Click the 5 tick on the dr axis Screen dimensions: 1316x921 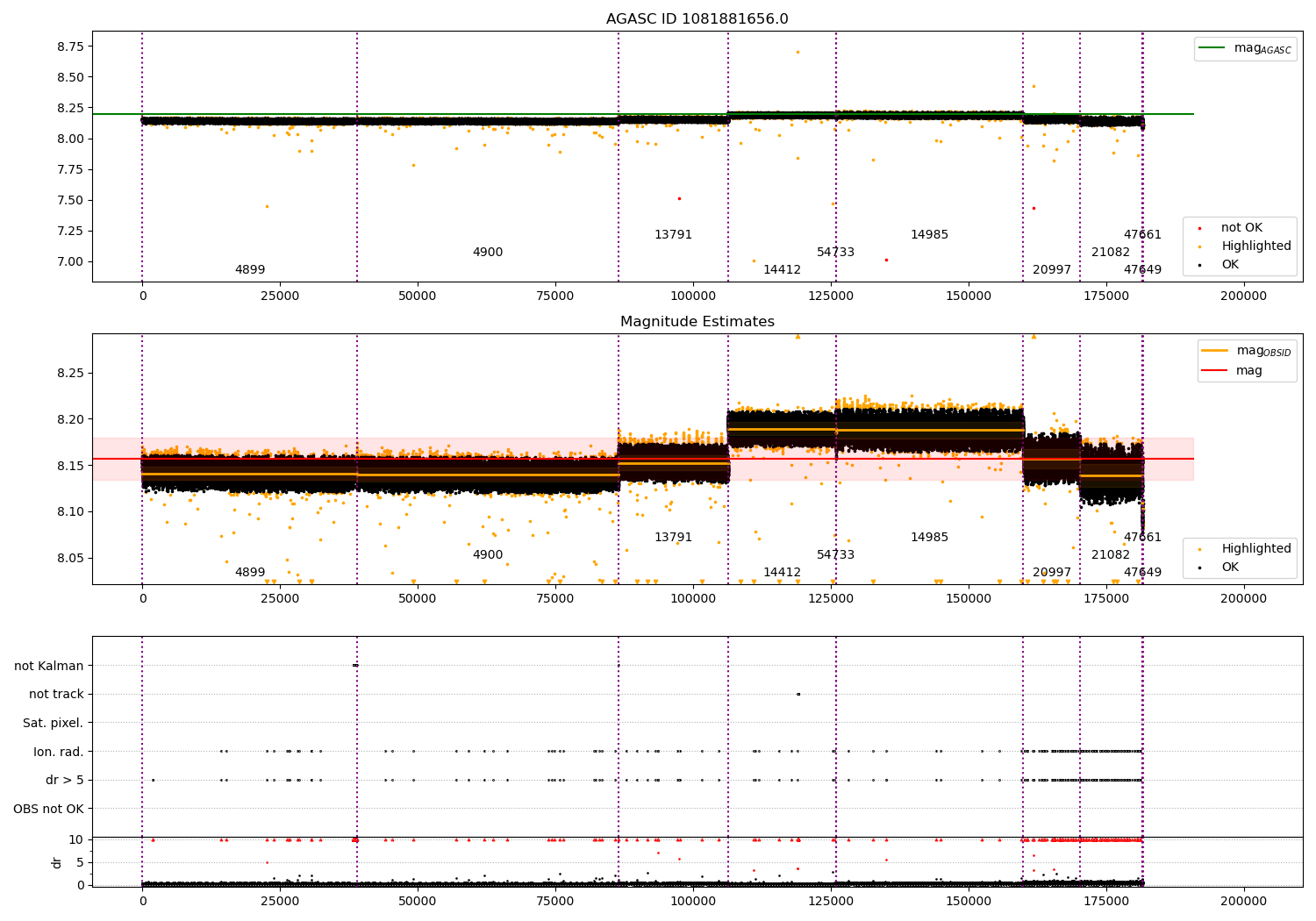click(80, 862)
